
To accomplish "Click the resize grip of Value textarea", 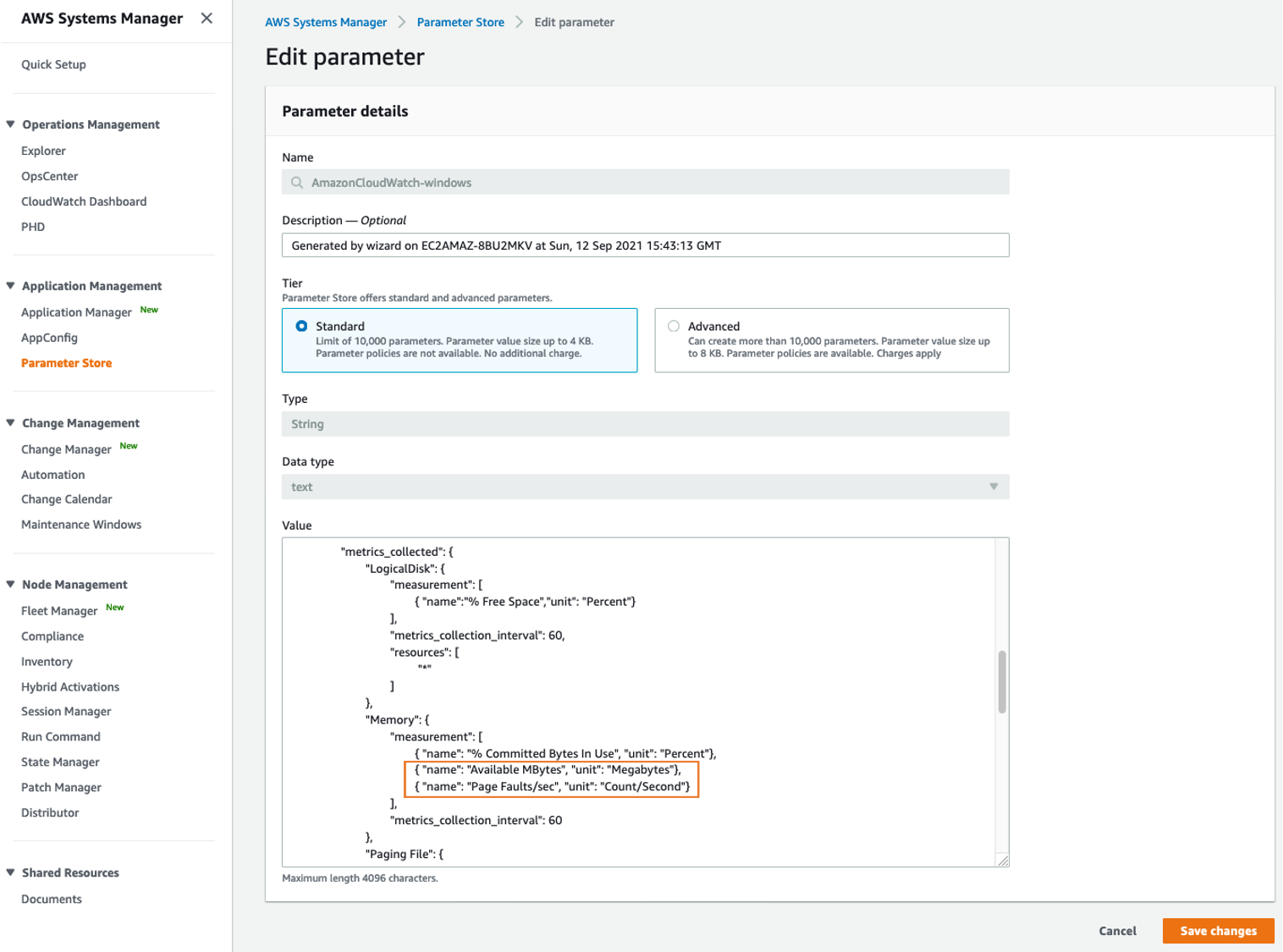I will 1003,861.
